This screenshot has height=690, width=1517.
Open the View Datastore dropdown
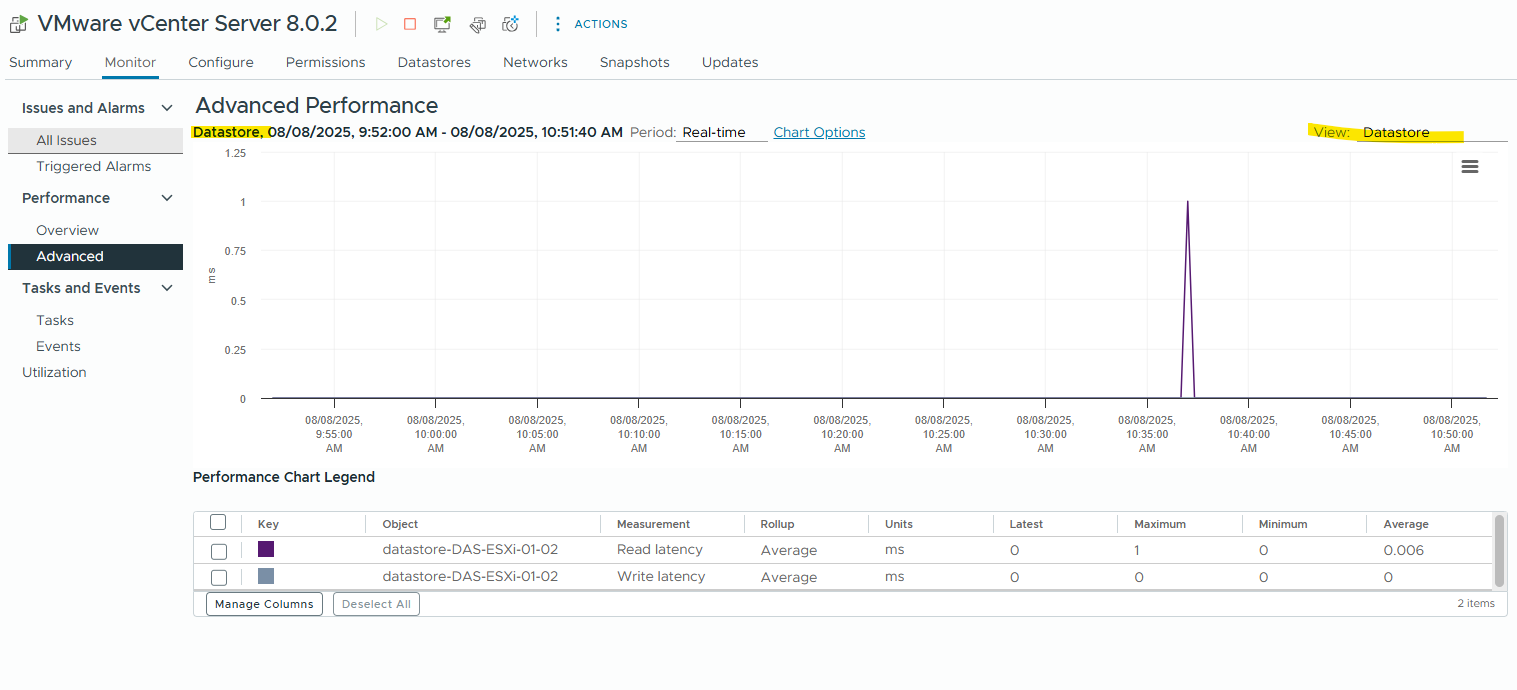click(x=1432, y=132)
